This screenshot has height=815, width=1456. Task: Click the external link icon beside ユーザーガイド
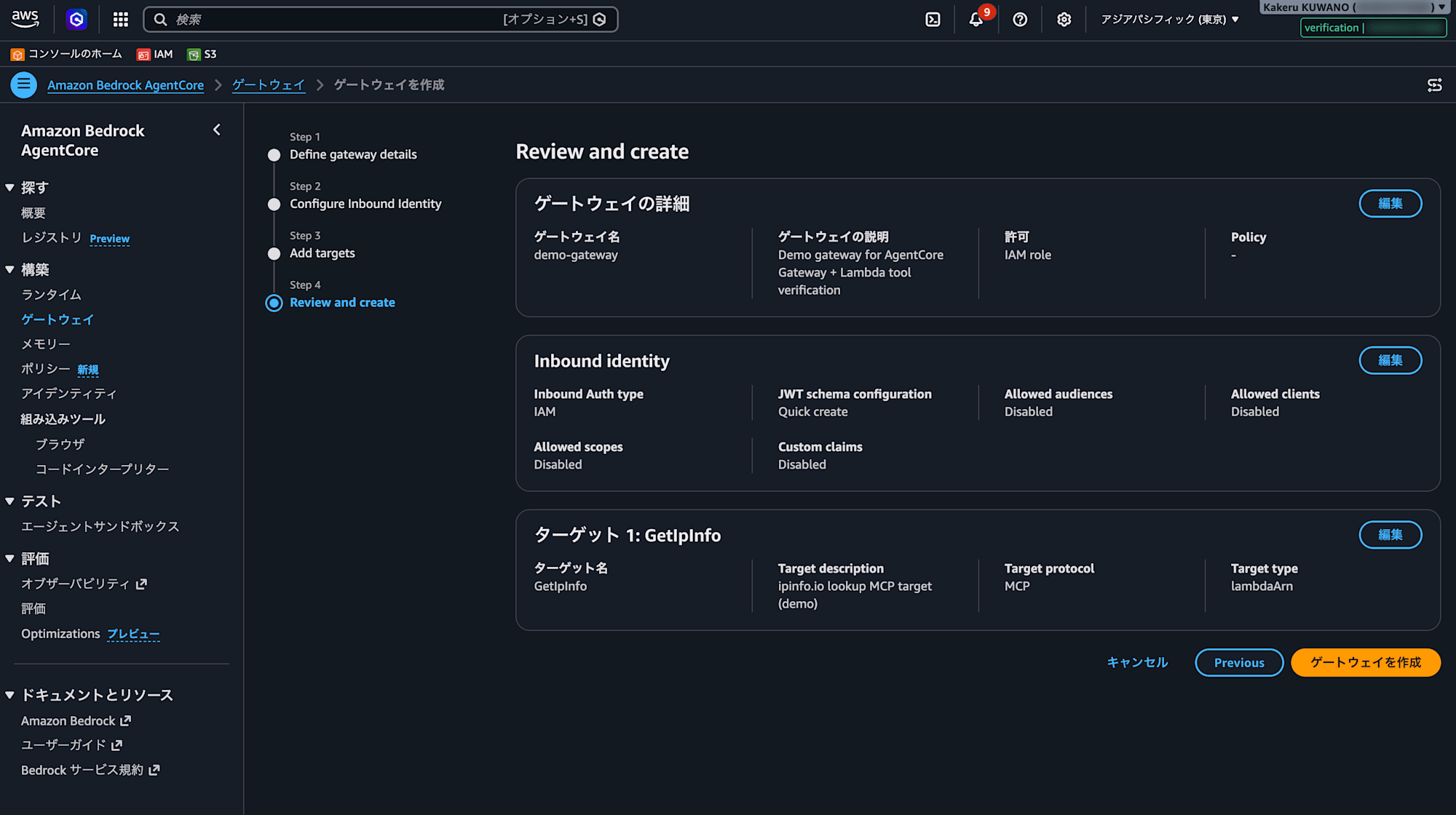tap(116, 745)
